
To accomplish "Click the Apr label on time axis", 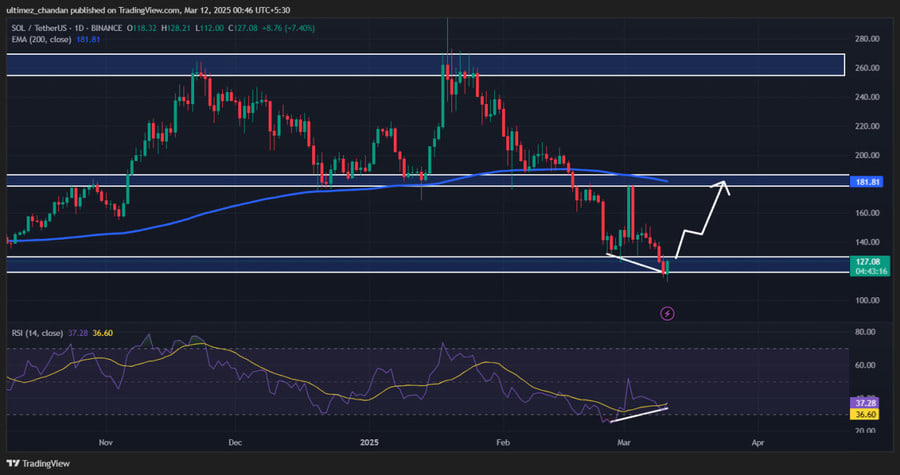I will (758, 439).
